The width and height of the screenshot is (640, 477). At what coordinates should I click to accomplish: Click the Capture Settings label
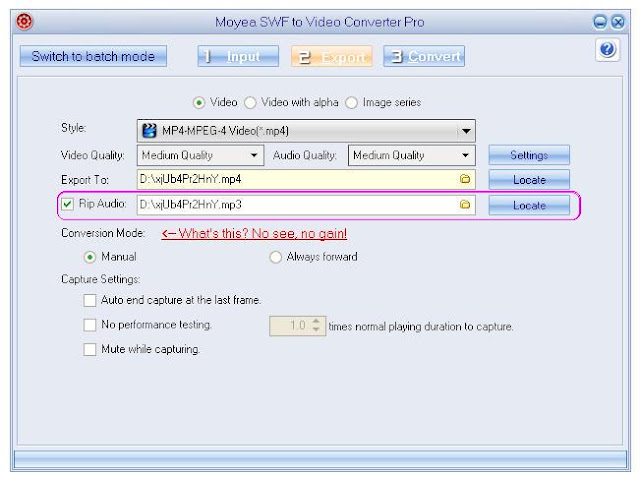click(100, 280)
